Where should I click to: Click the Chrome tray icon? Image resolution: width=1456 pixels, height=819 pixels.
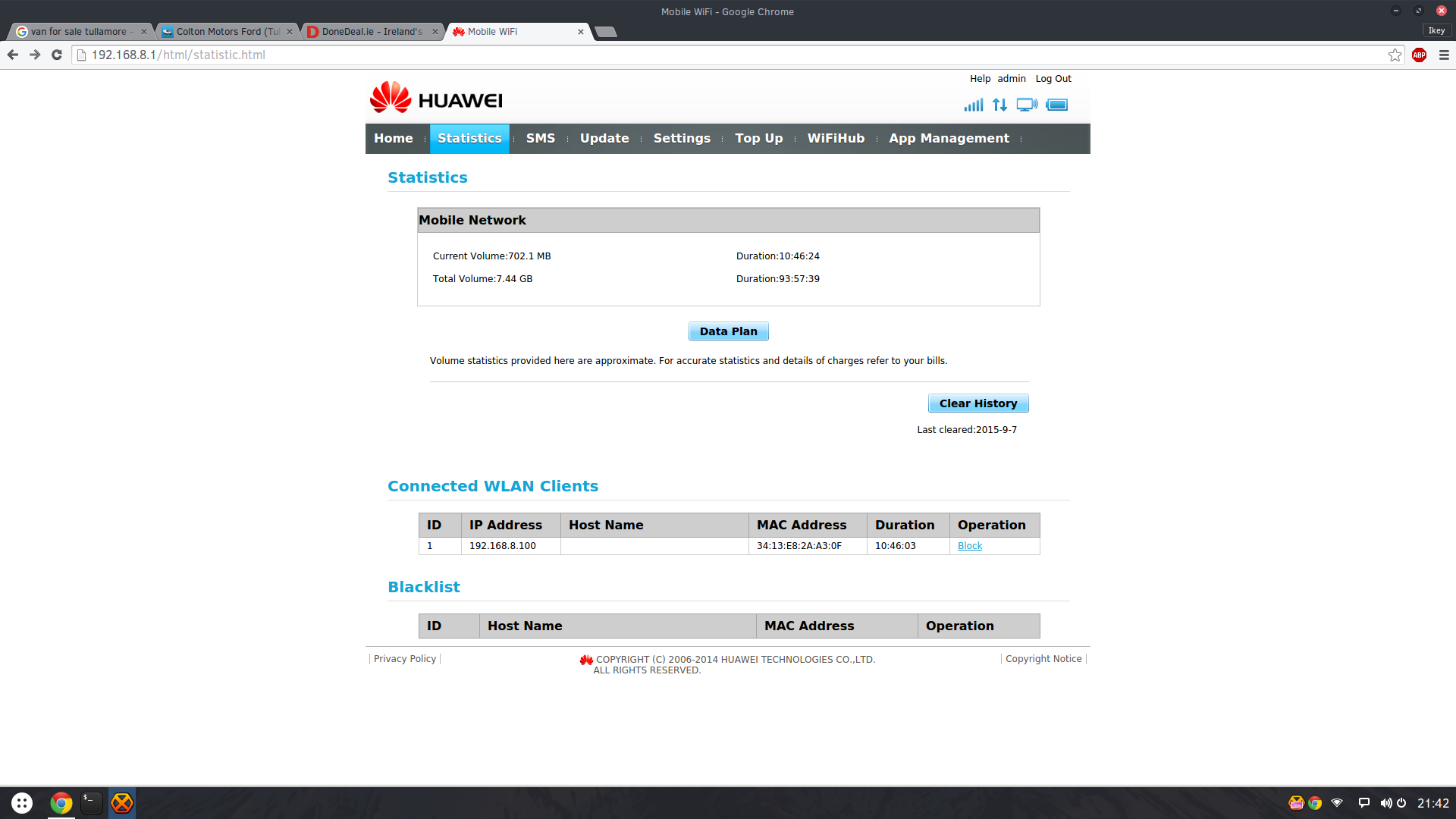click(1315, 802)
